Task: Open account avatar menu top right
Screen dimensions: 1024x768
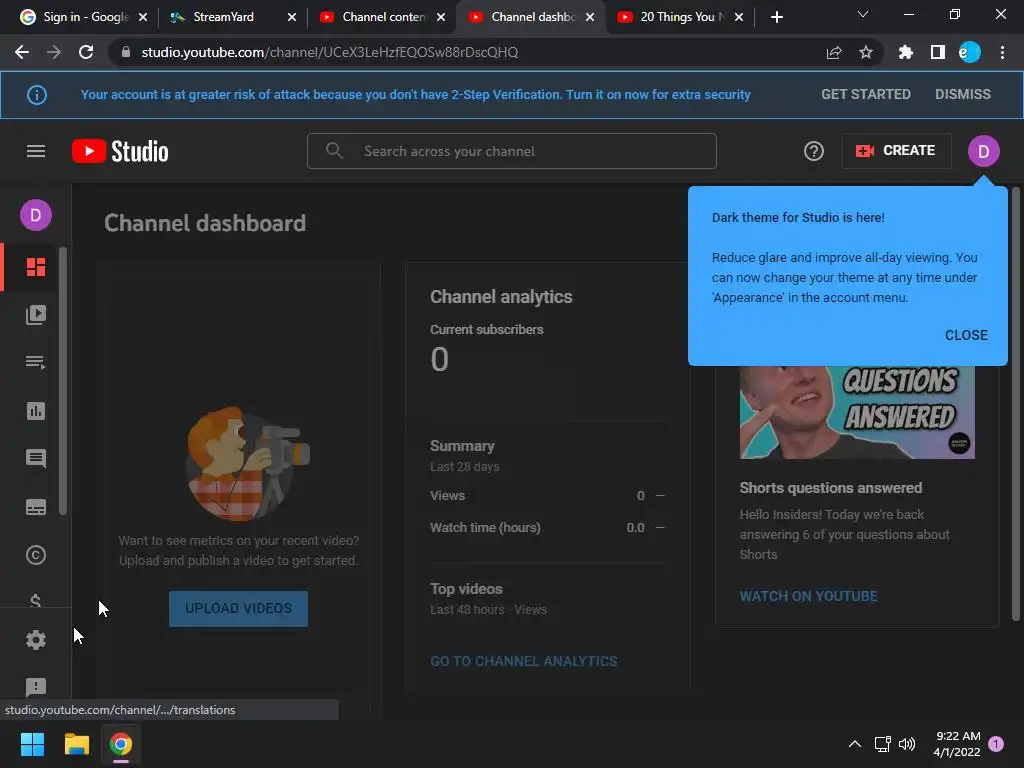Action: 984,152
